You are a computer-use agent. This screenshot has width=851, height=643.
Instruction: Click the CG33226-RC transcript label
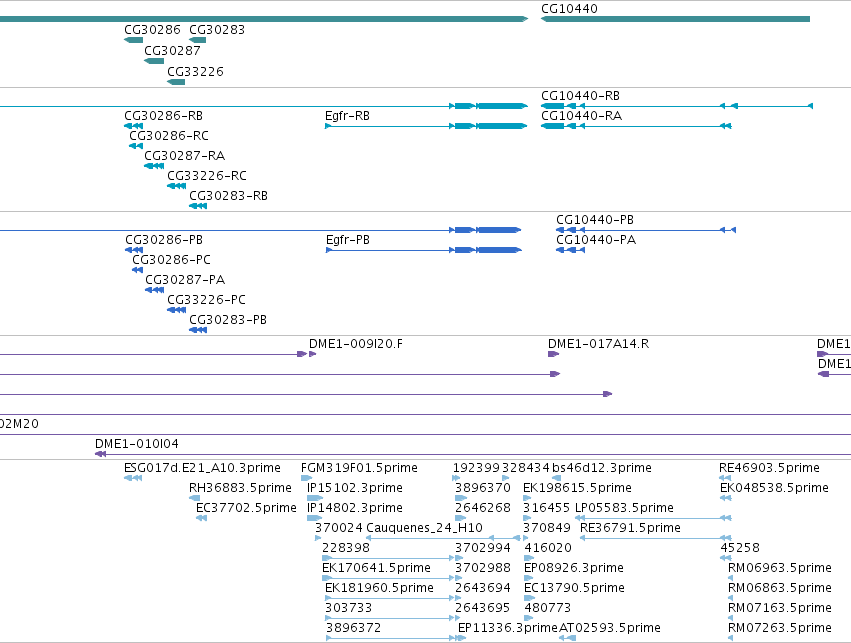coord(207,176)
